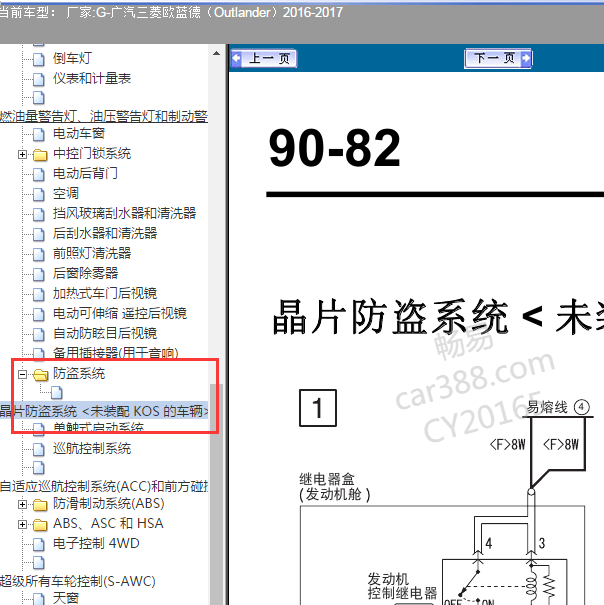
Task: Click the 中控门锁系统 folder icon
Action: click(40, 155)
